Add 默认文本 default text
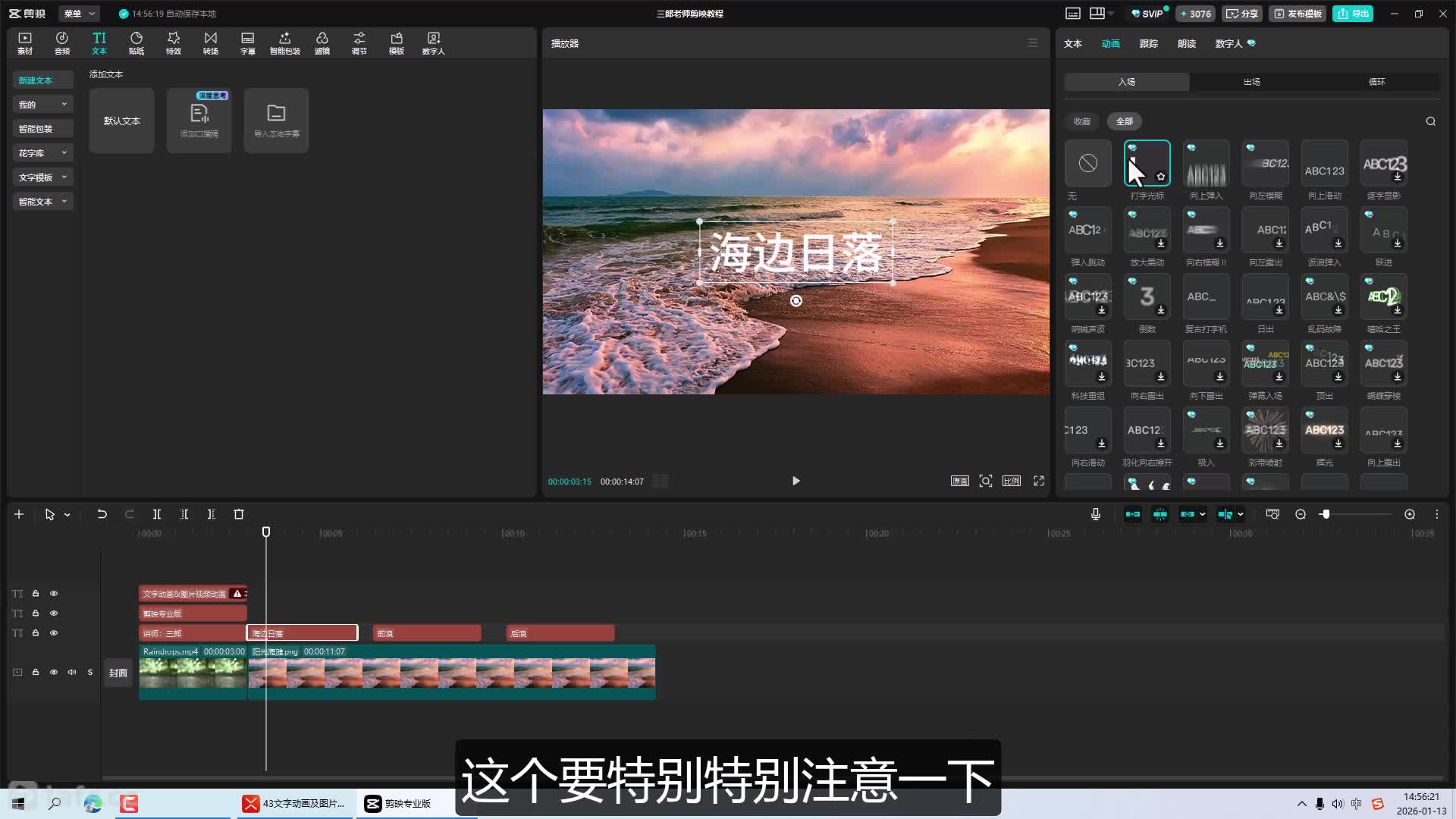 122,121
